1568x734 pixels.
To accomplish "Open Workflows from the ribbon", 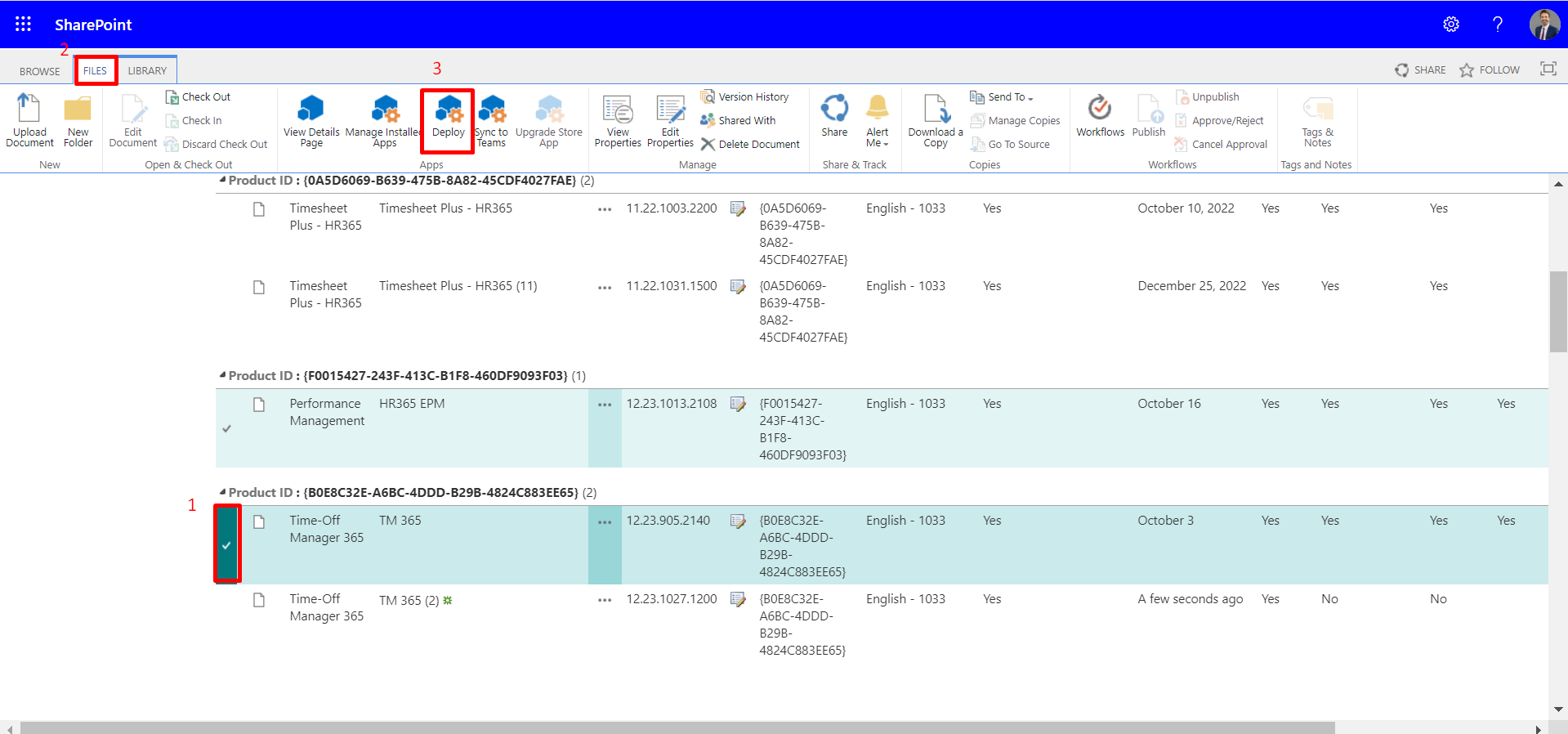I will (x=1100, y=116).
